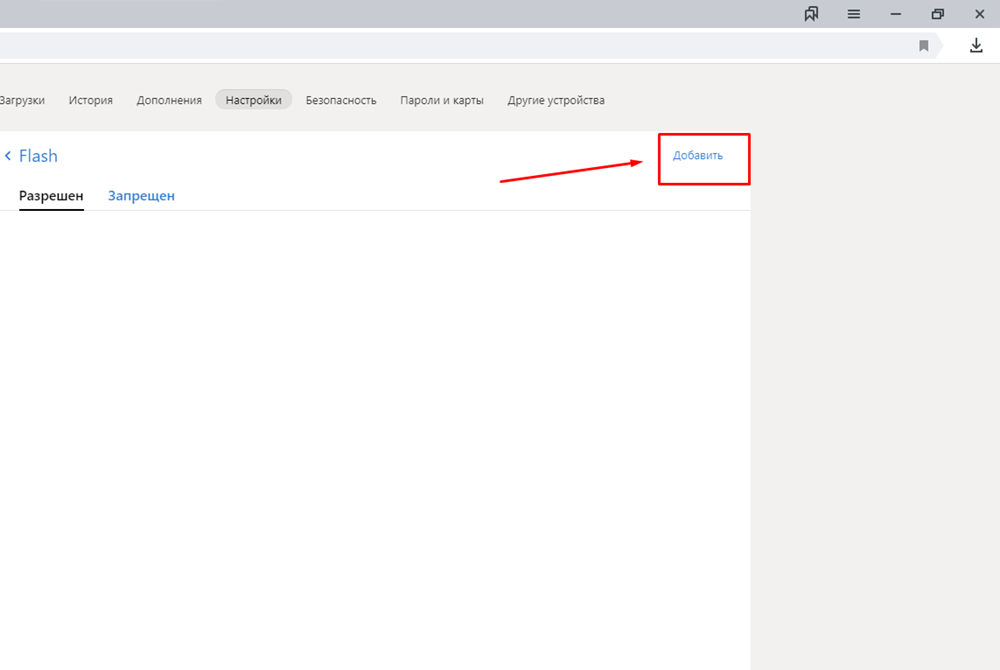Screen dimensions: 1000x670
Task: Go to the Дополнения section
Action: point(169,100)
